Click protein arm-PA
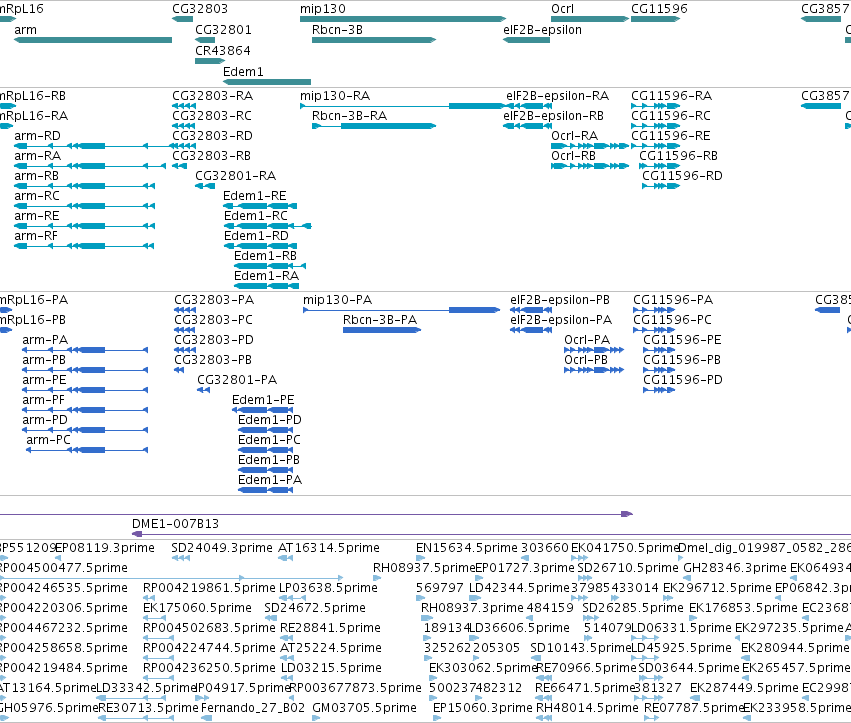 [x=85, y=350]
